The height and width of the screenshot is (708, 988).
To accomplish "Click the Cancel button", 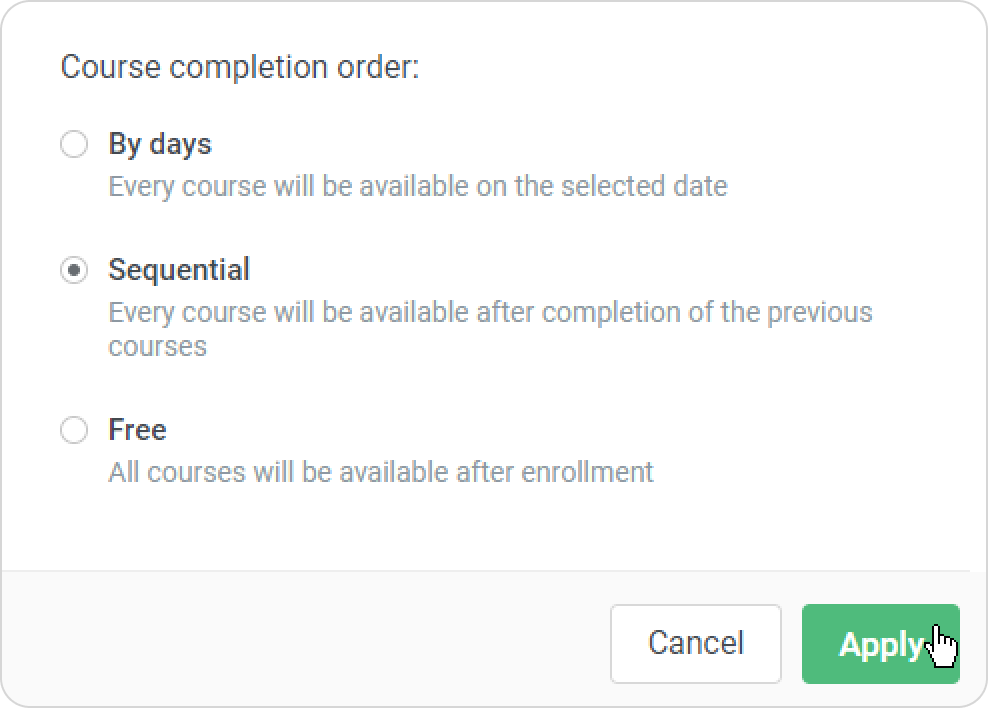I will 696,644.
